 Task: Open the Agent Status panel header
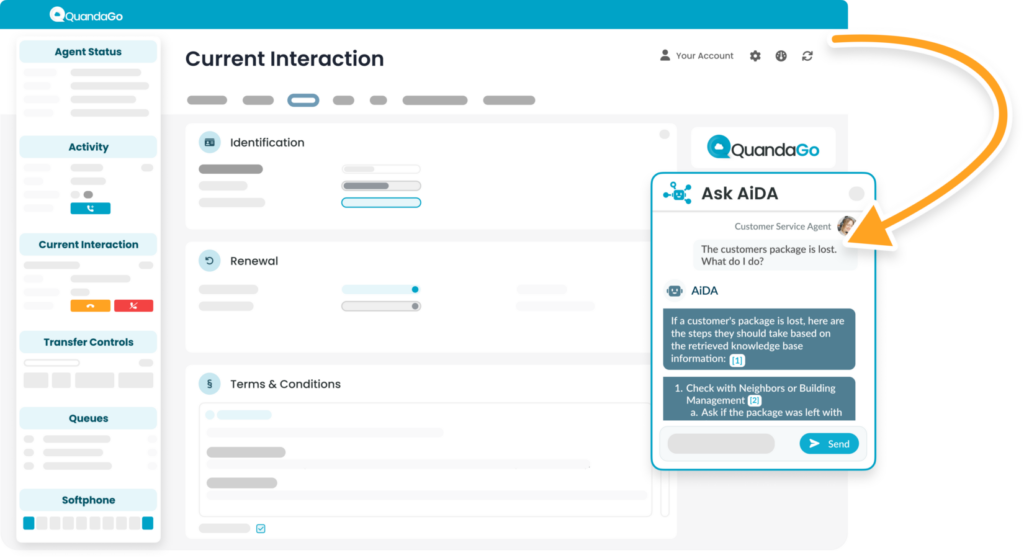[88, 52]
